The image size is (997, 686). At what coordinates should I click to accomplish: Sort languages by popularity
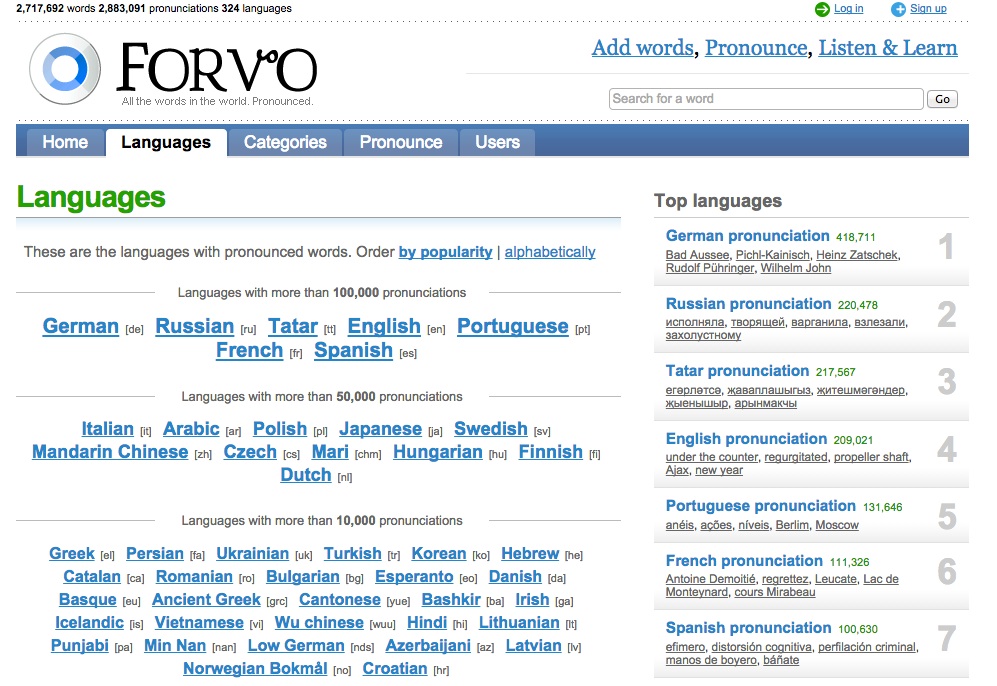[445, 252]
